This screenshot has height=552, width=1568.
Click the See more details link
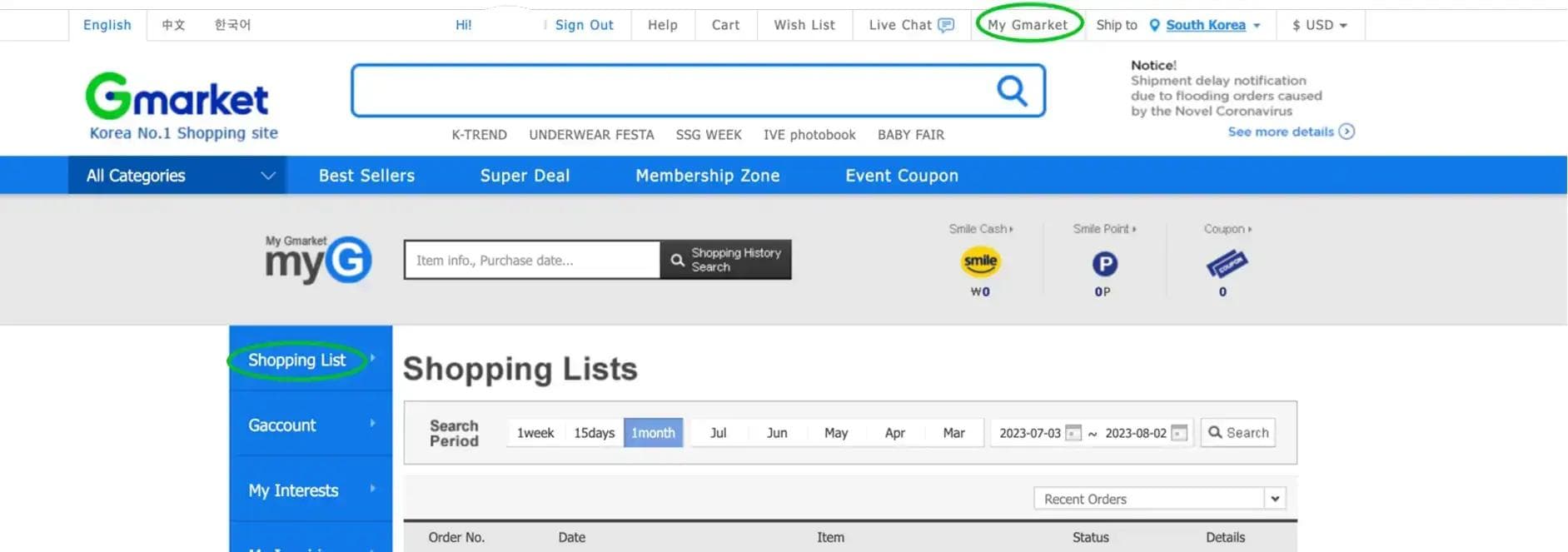click(1290, 132)
